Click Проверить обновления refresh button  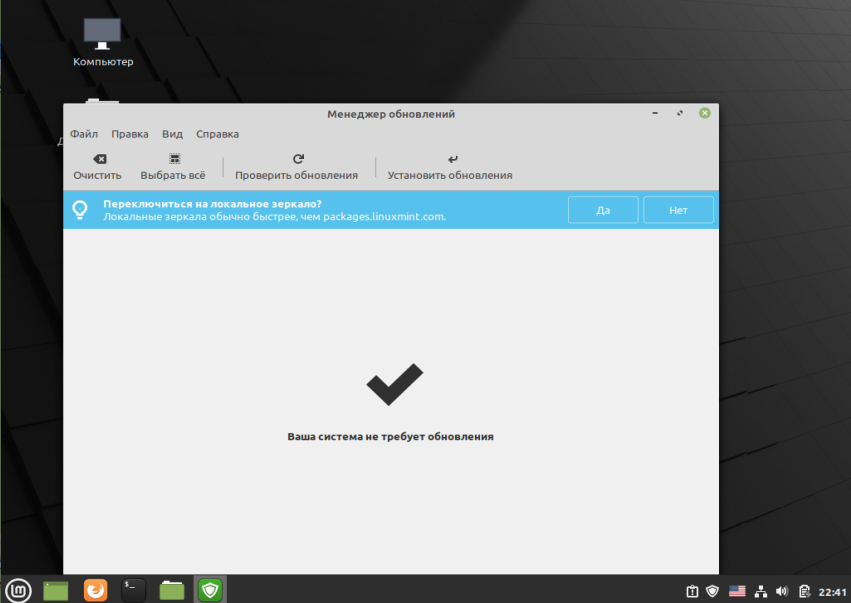coord(296,167)
